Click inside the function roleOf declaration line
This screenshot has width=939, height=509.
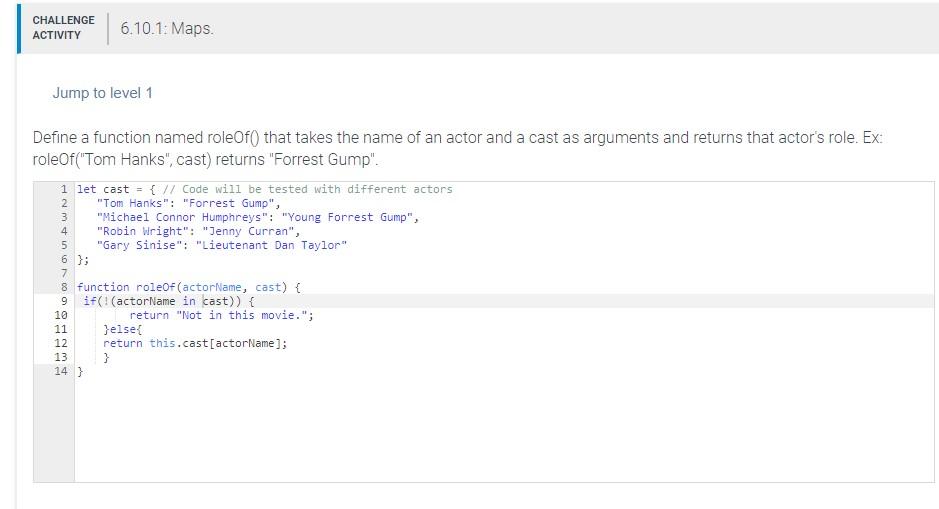click(x=189, y=287)
